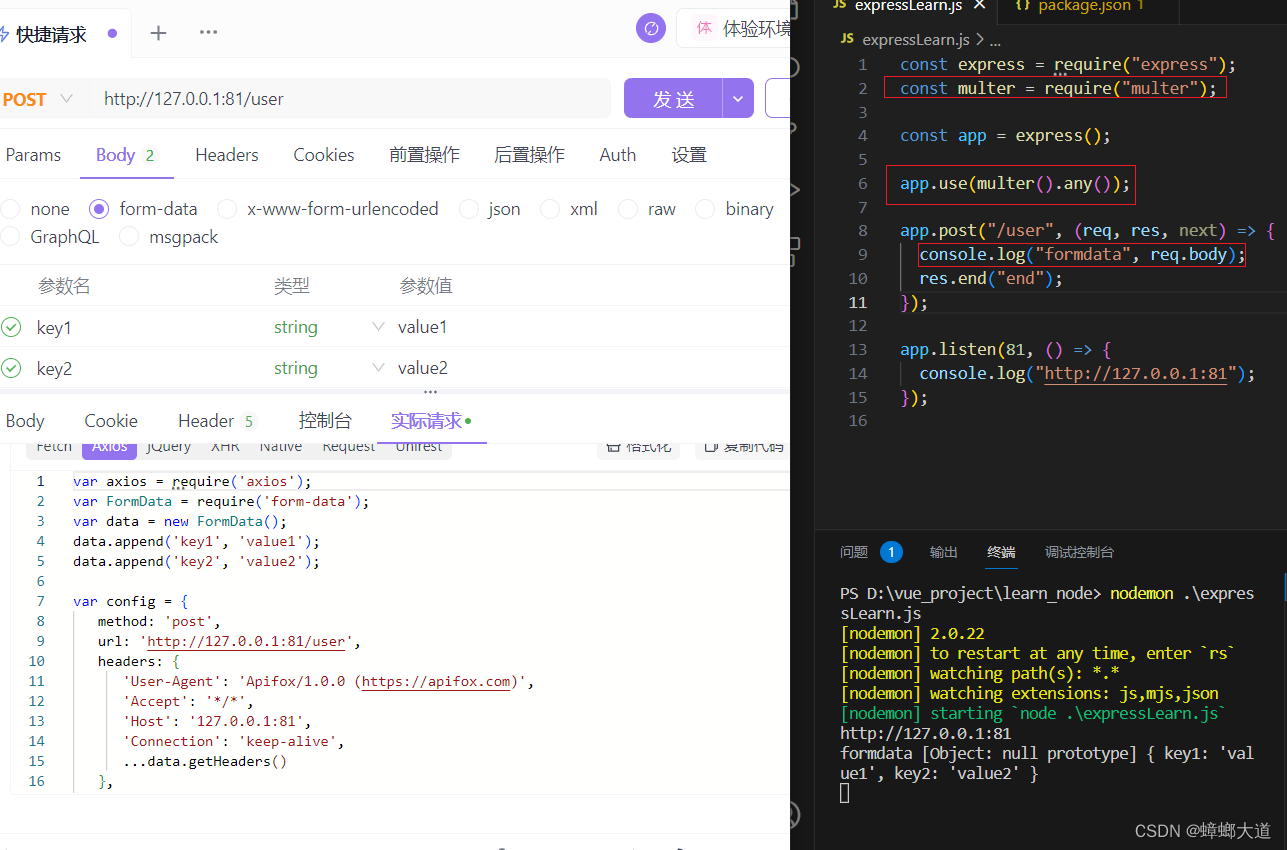Screen dimensions: 1287x850
Task: Click the 复制代码 copy code button
Action: (x=743, y=447)
